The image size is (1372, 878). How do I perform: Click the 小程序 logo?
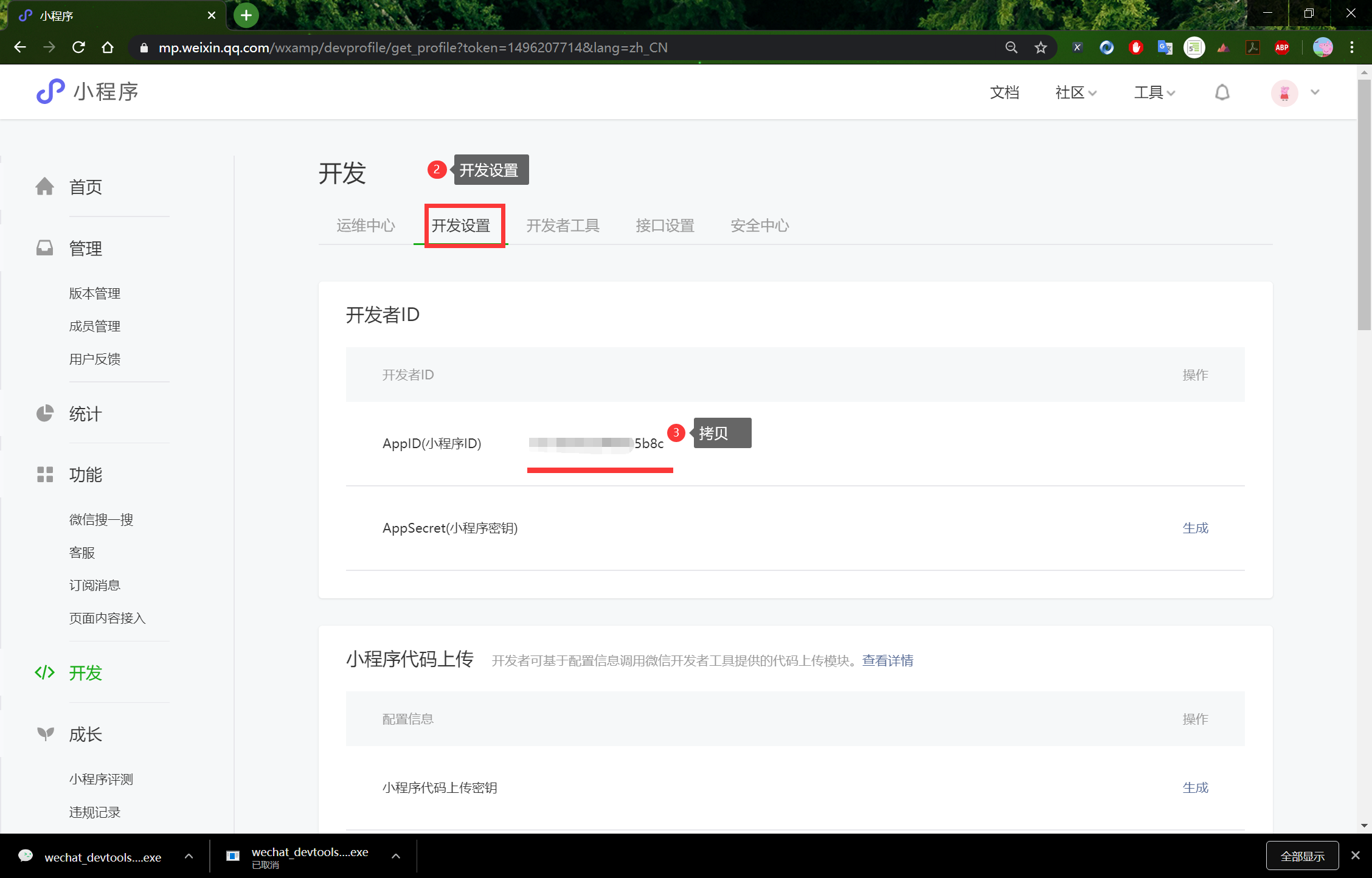87,92
